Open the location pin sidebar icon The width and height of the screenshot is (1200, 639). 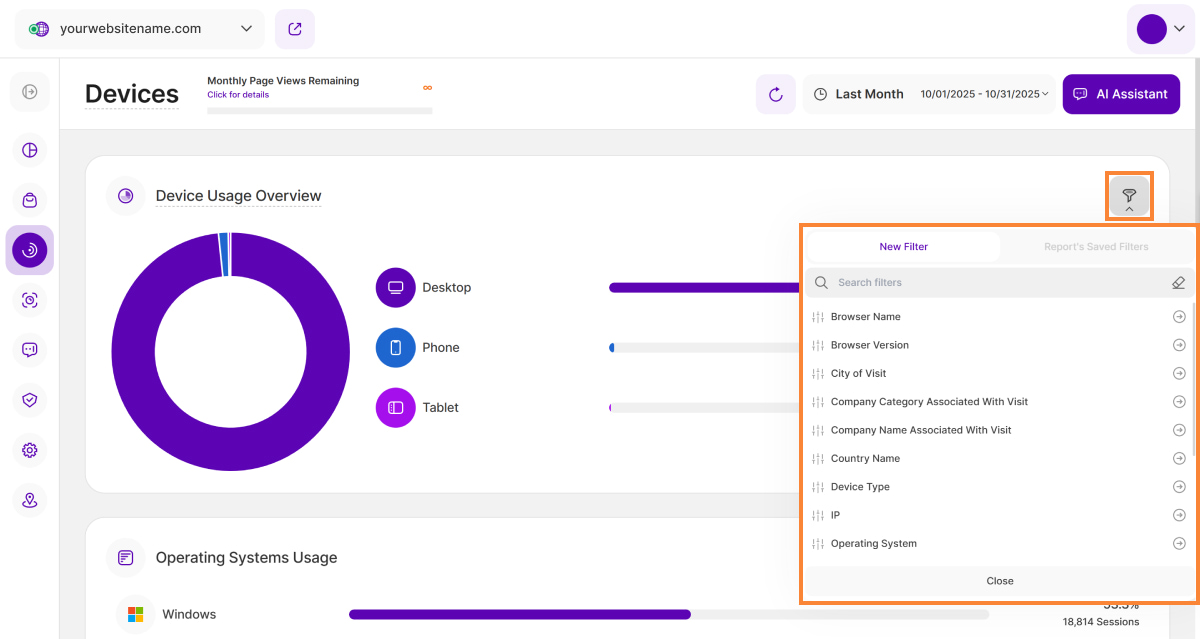[30, 500]
